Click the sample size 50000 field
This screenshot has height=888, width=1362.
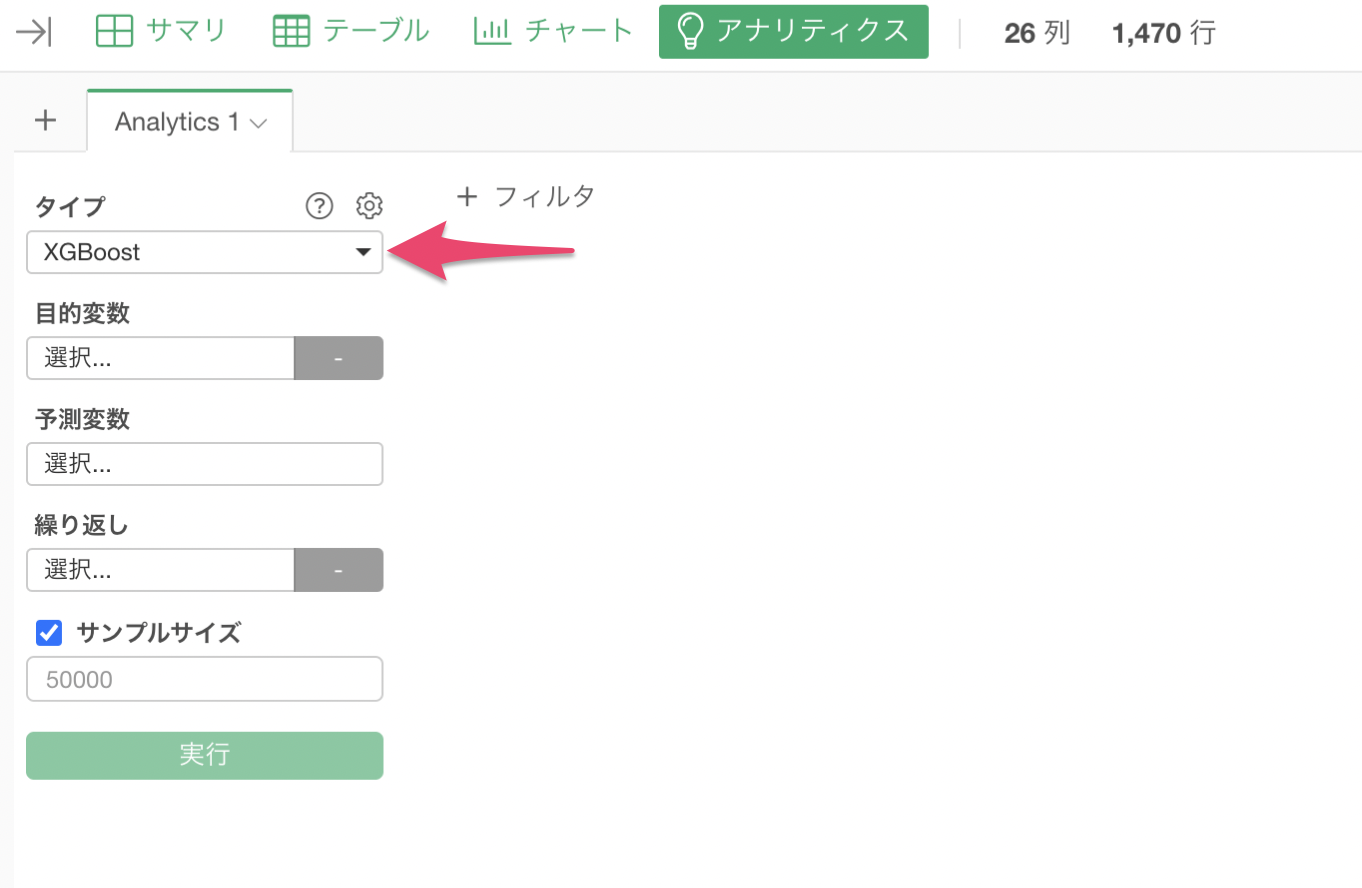205,679
